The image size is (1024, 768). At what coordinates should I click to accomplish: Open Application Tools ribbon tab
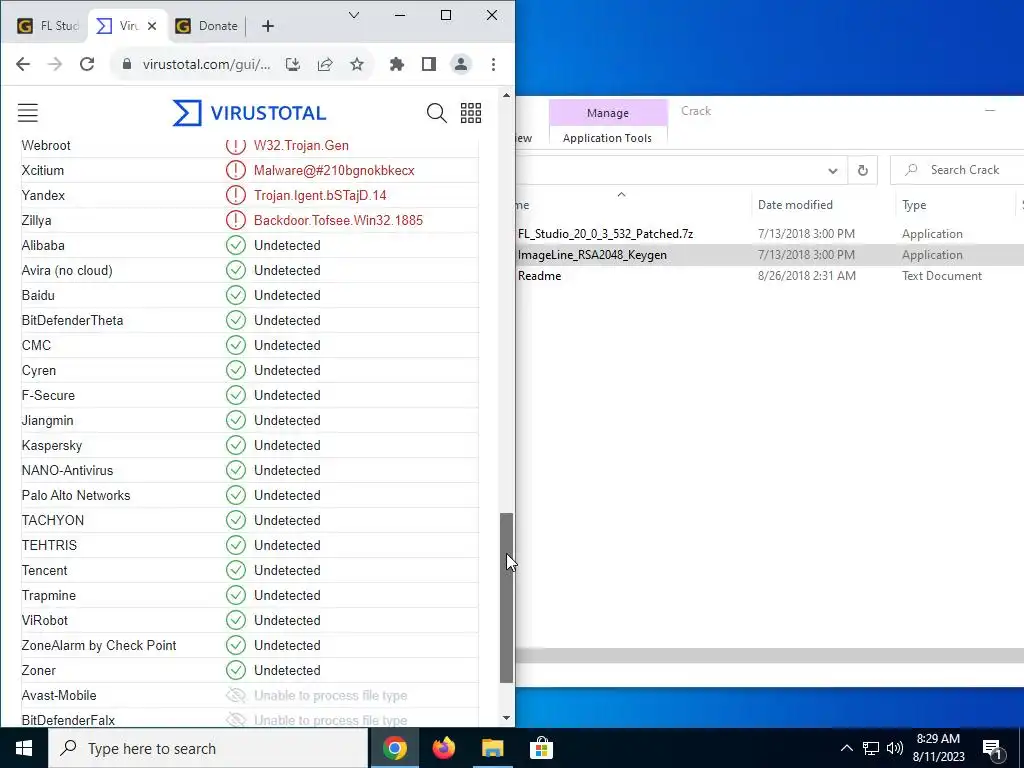[x=607, y=138]
